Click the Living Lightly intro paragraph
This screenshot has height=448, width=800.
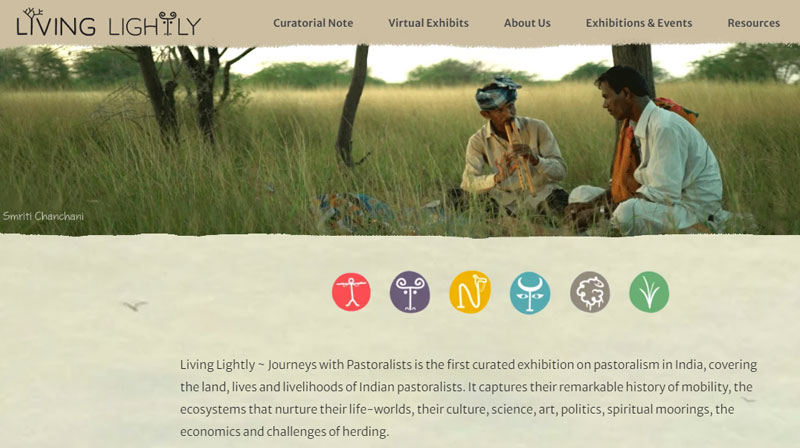tap(468, 398)
